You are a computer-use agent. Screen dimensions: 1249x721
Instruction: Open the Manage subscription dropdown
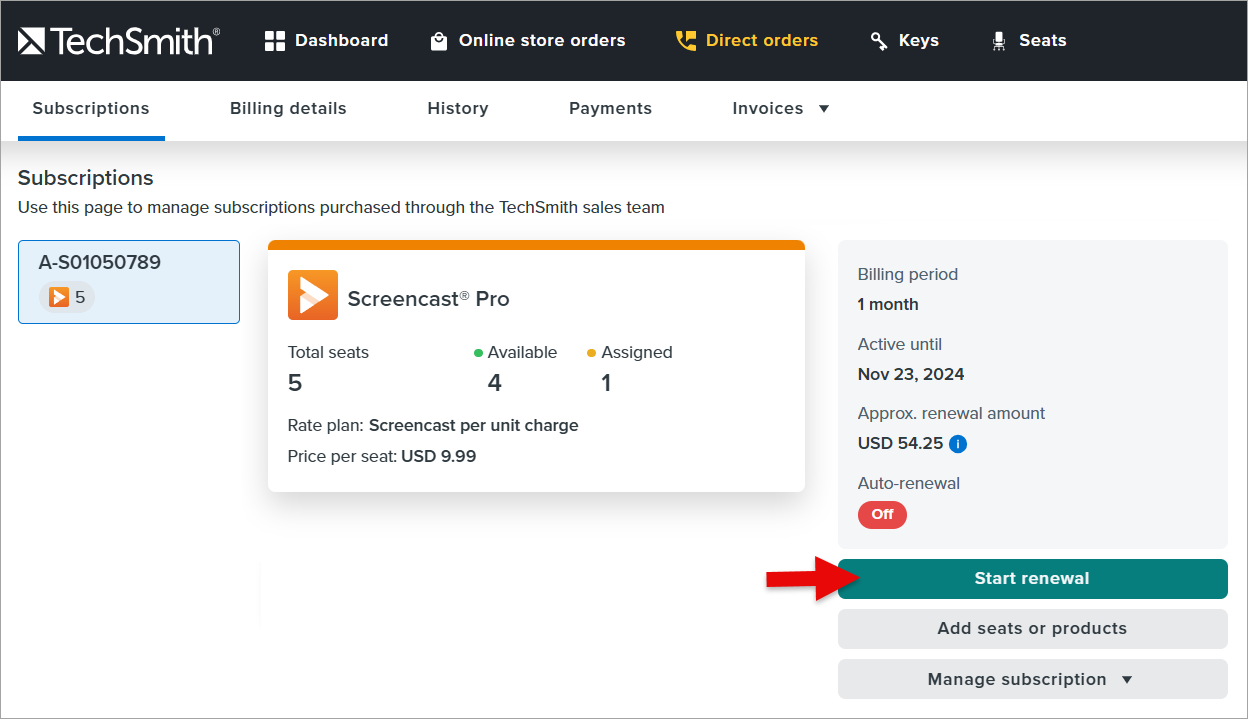click(x=1031, y=679)
